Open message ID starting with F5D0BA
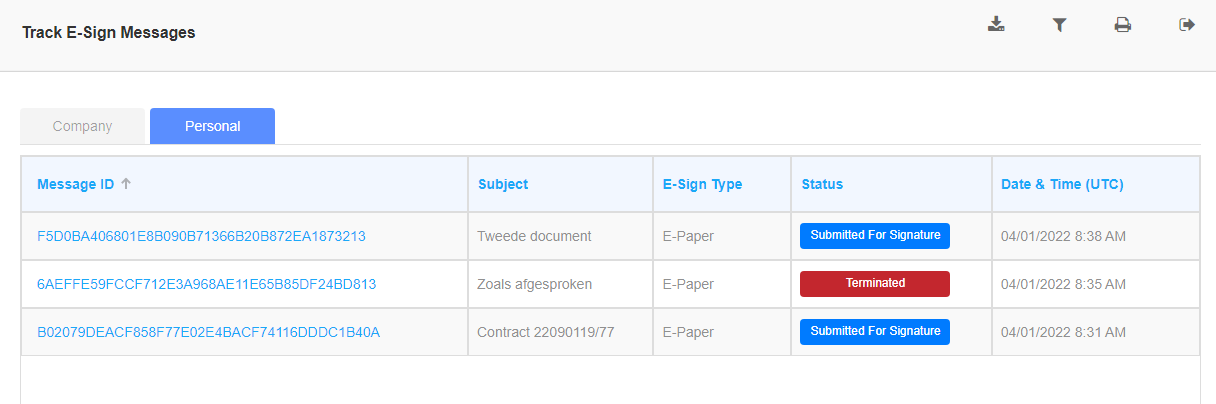Viewport: 1216px width, 404px height. pos(201,236)
